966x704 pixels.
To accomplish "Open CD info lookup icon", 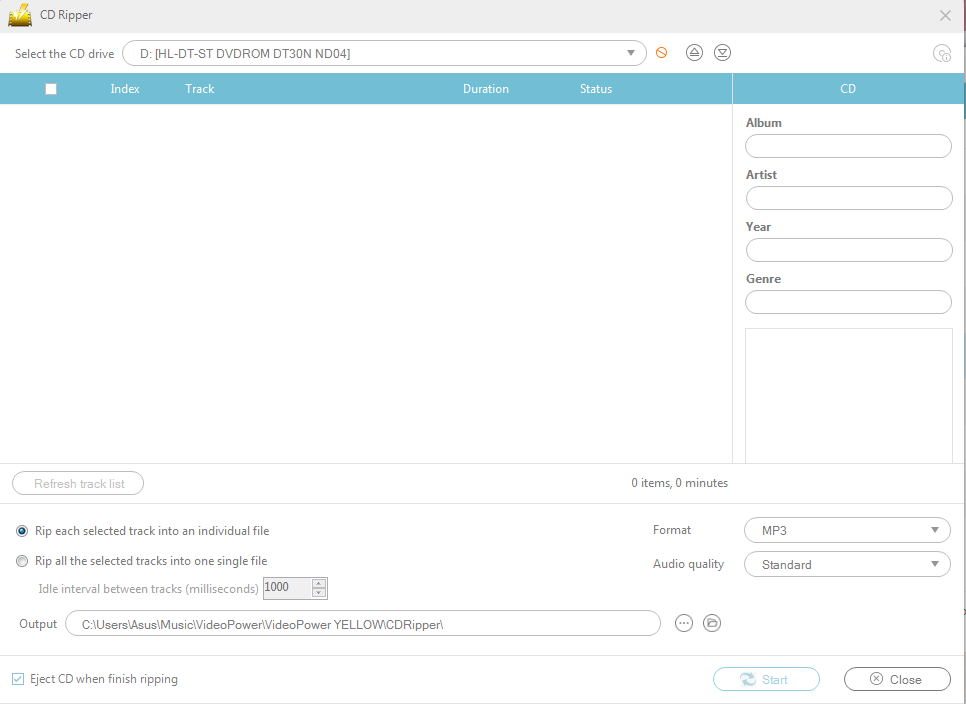I will coord(941,54).
